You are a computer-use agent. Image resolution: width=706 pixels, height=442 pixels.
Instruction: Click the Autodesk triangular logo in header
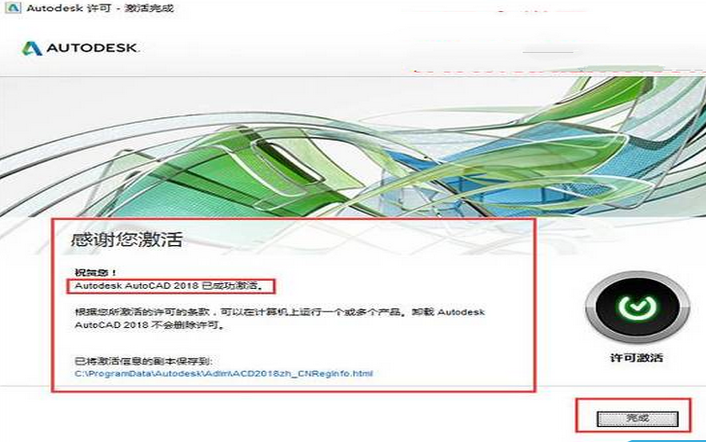click(x=29, y=48)
